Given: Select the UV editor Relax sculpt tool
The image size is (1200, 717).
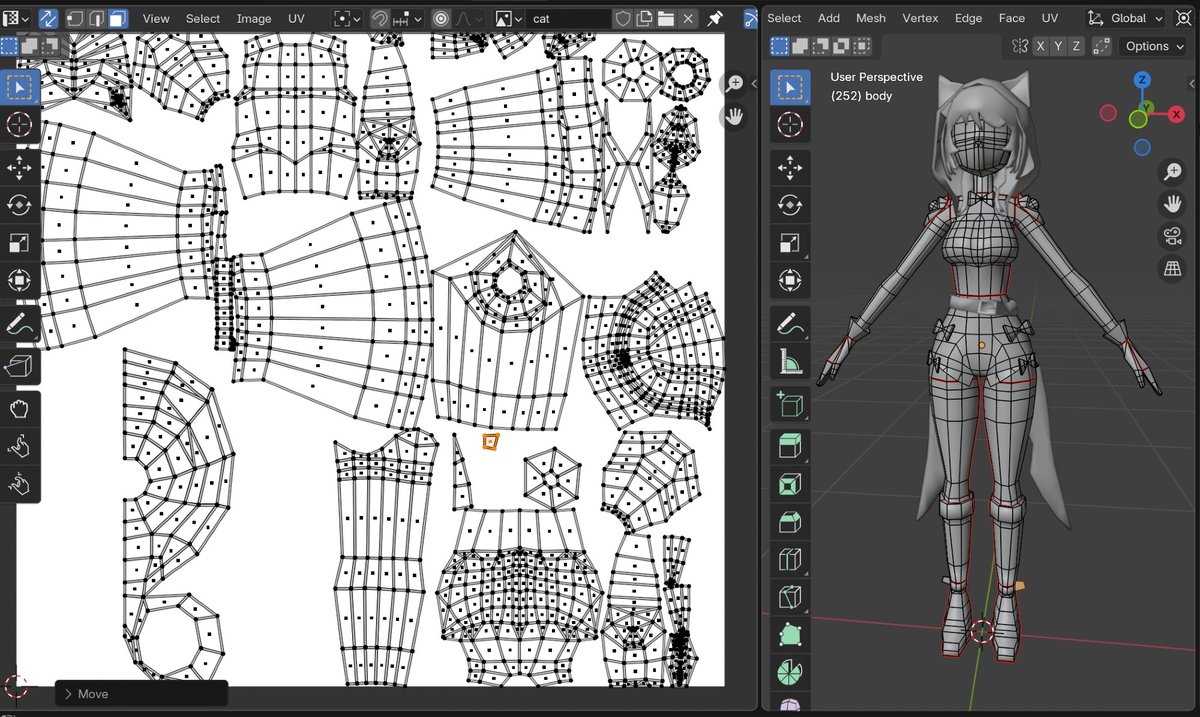Looking at the screenshot, I should (20, 447).
